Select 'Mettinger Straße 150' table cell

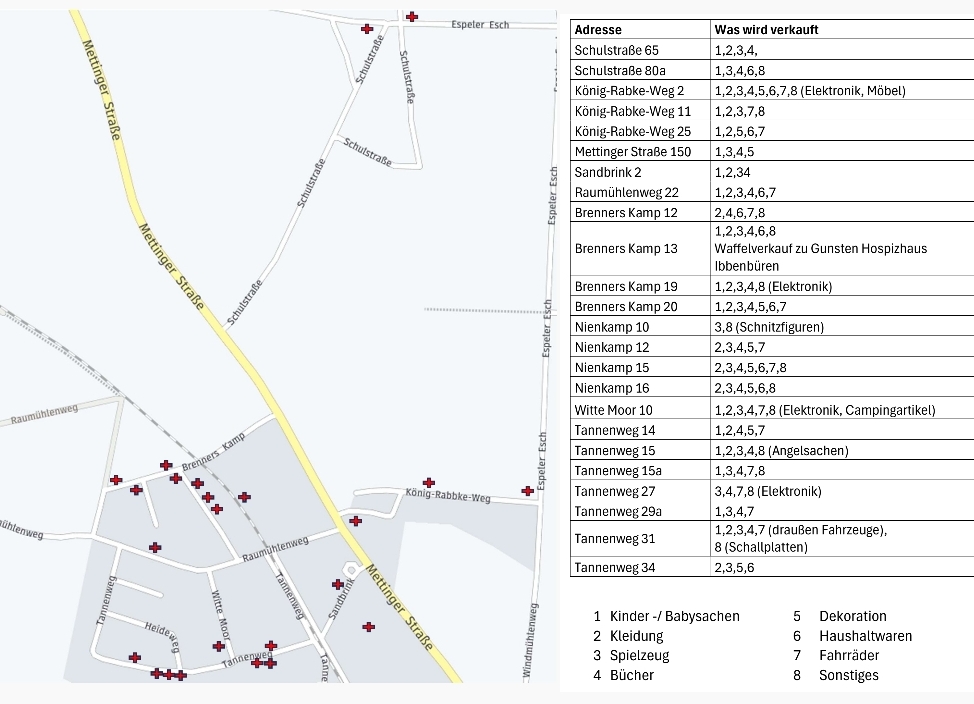coord(640,152)
